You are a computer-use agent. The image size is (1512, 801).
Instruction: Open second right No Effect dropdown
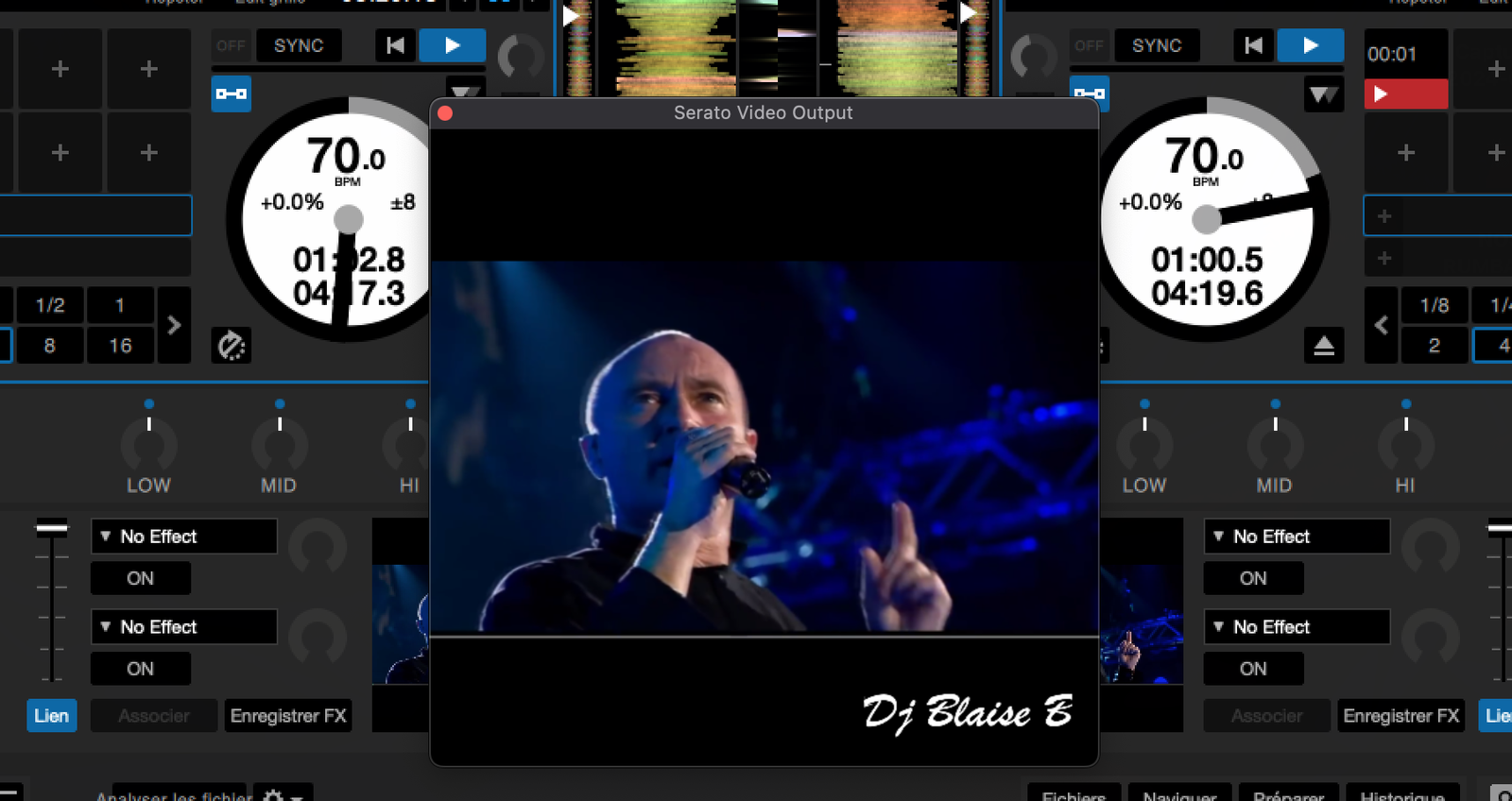tap(1297, 627)
